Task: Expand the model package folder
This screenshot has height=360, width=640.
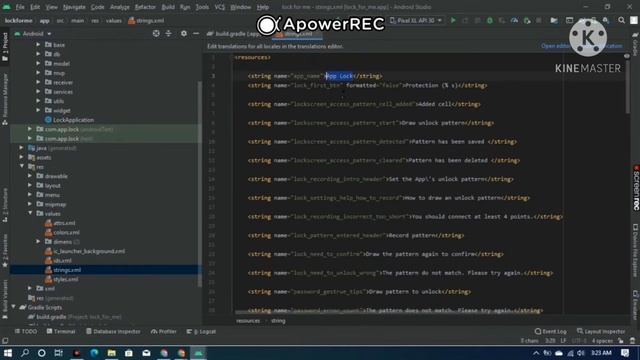Action: click(x=38, y=63)
